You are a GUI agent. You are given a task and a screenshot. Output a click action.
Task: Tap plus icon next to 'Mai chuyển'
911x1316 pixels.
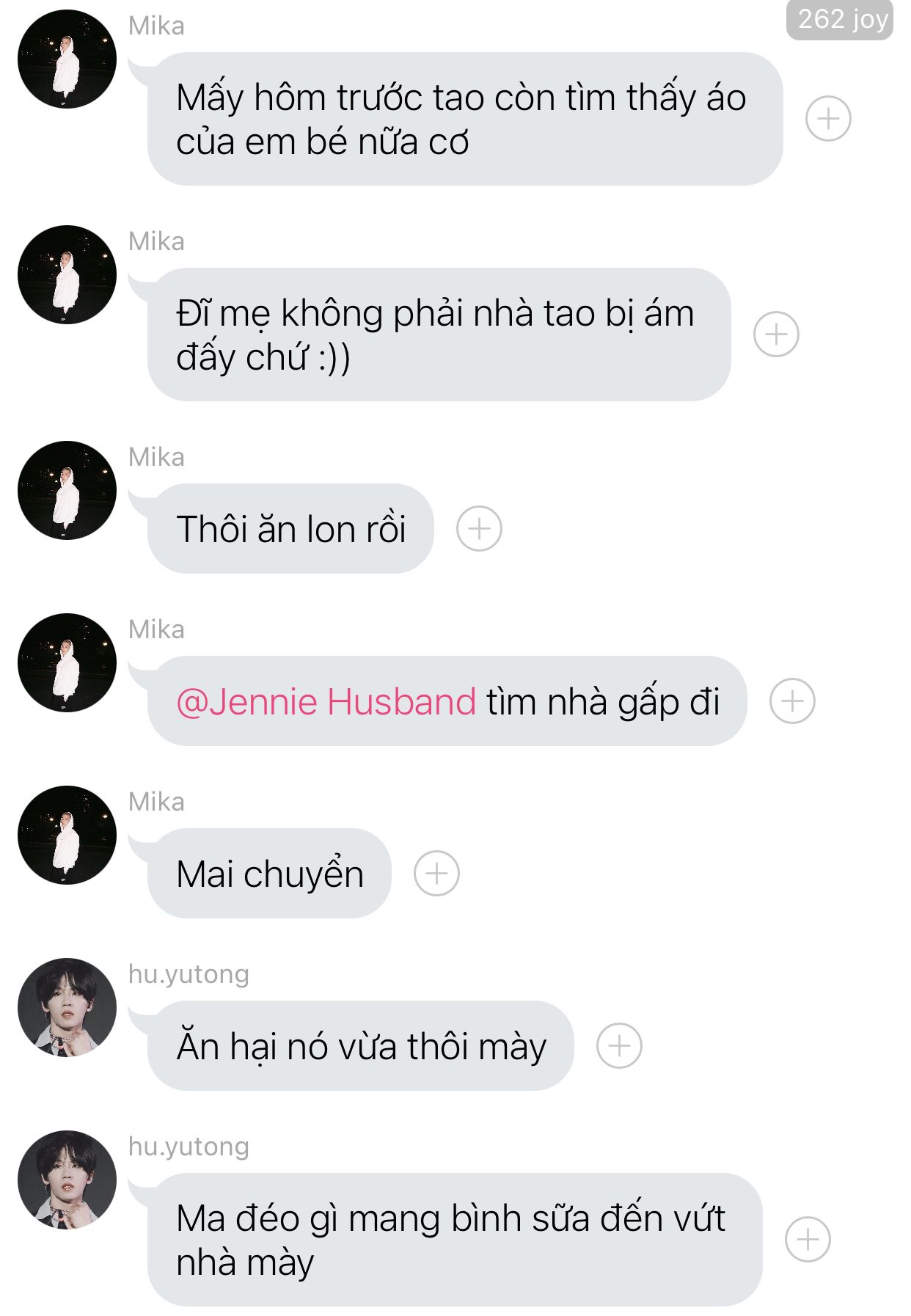pyautogui.click(x=436, y=873)
